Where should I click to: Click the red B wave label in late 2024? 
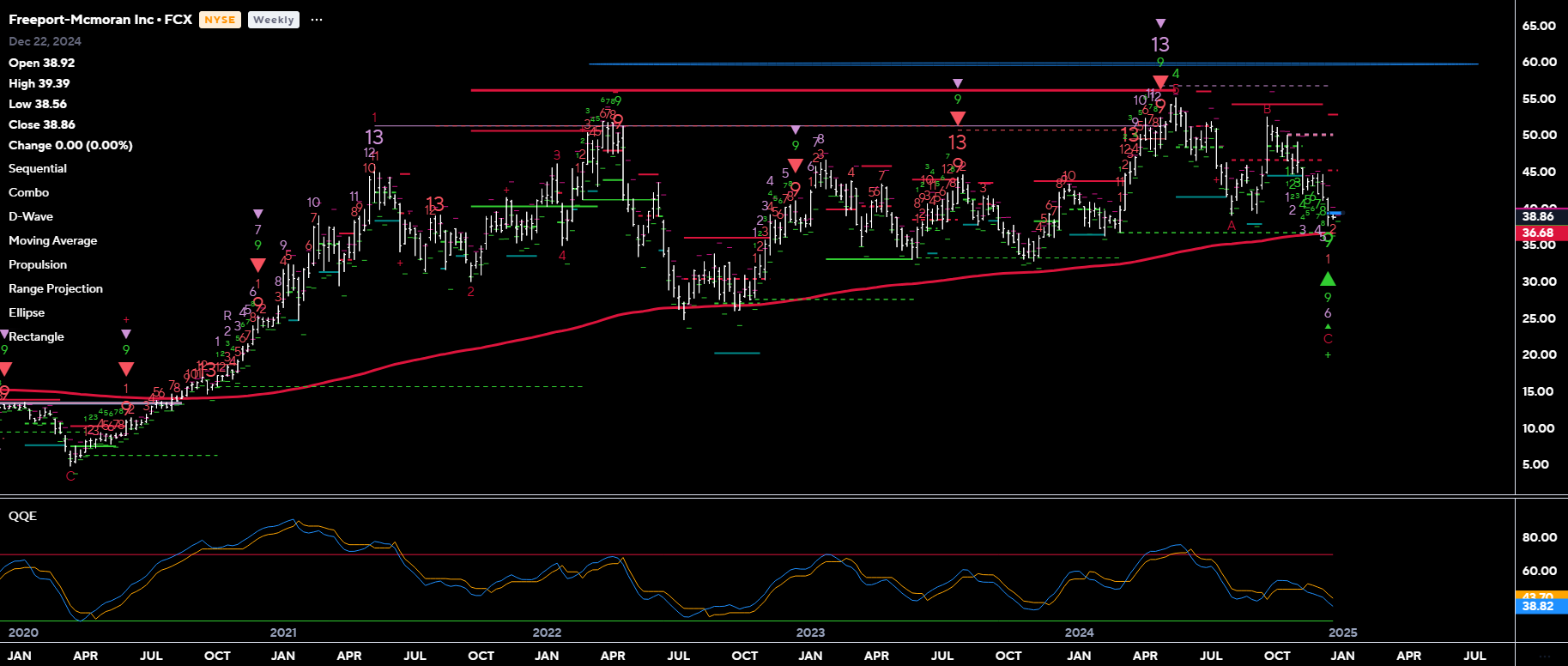pyautogui.click(x=1267, y=109)
